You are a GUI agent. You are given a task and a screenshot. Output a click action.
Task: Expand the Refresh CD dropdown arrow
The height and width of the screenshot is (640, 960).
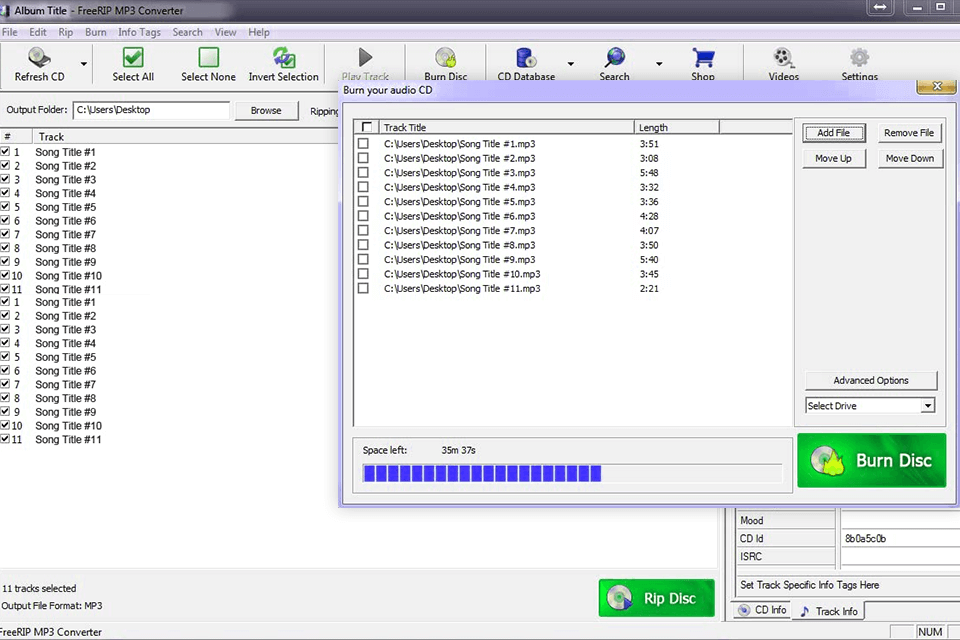pyautogui.click(x=84, y=64)
